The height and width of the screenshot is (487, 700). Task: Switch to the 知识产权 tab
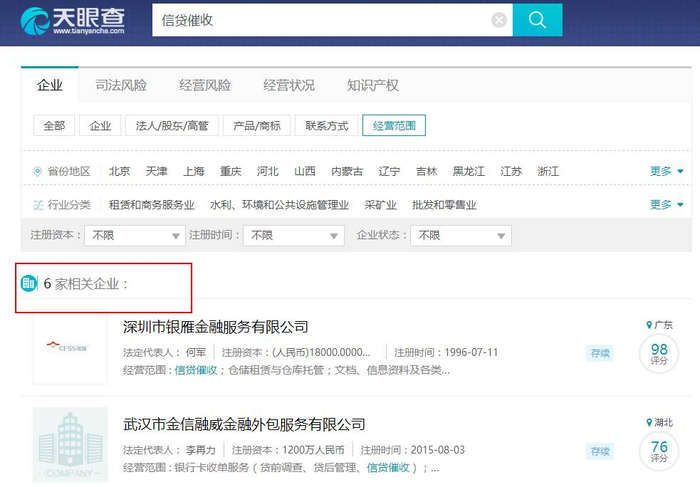coord(372,85)
